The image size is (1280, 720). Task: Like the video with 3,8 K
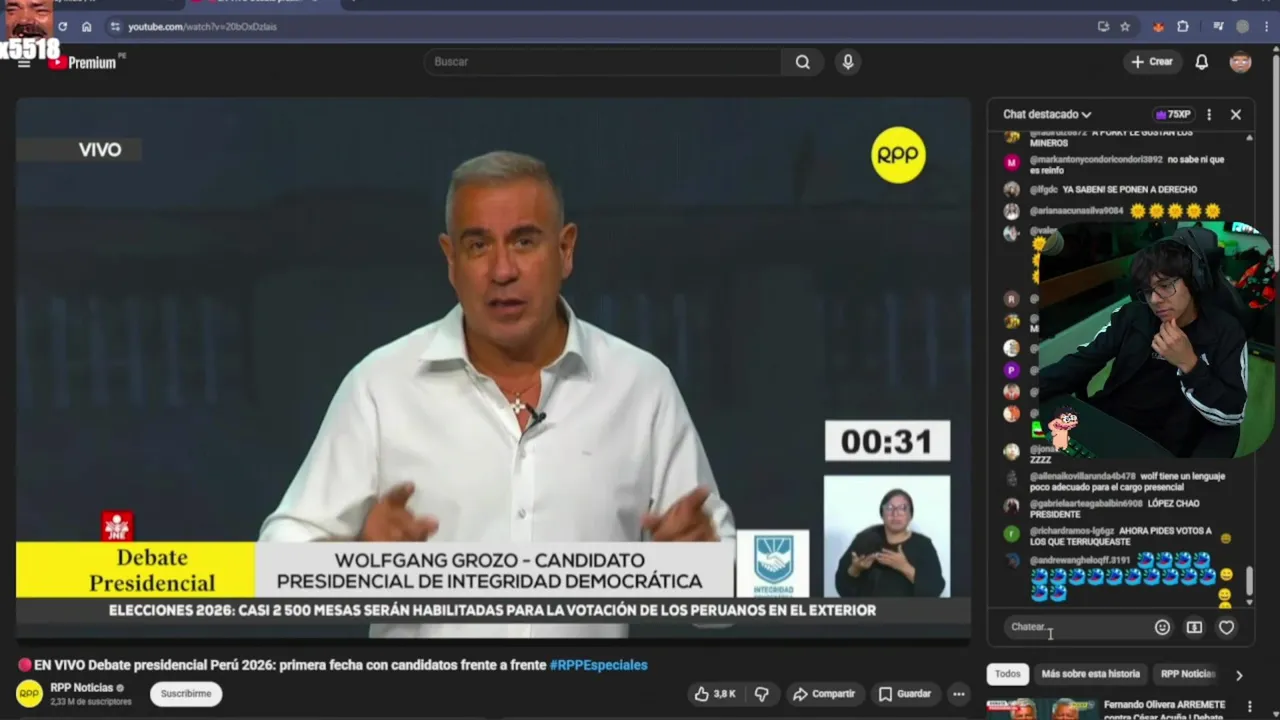pos(714,694)
